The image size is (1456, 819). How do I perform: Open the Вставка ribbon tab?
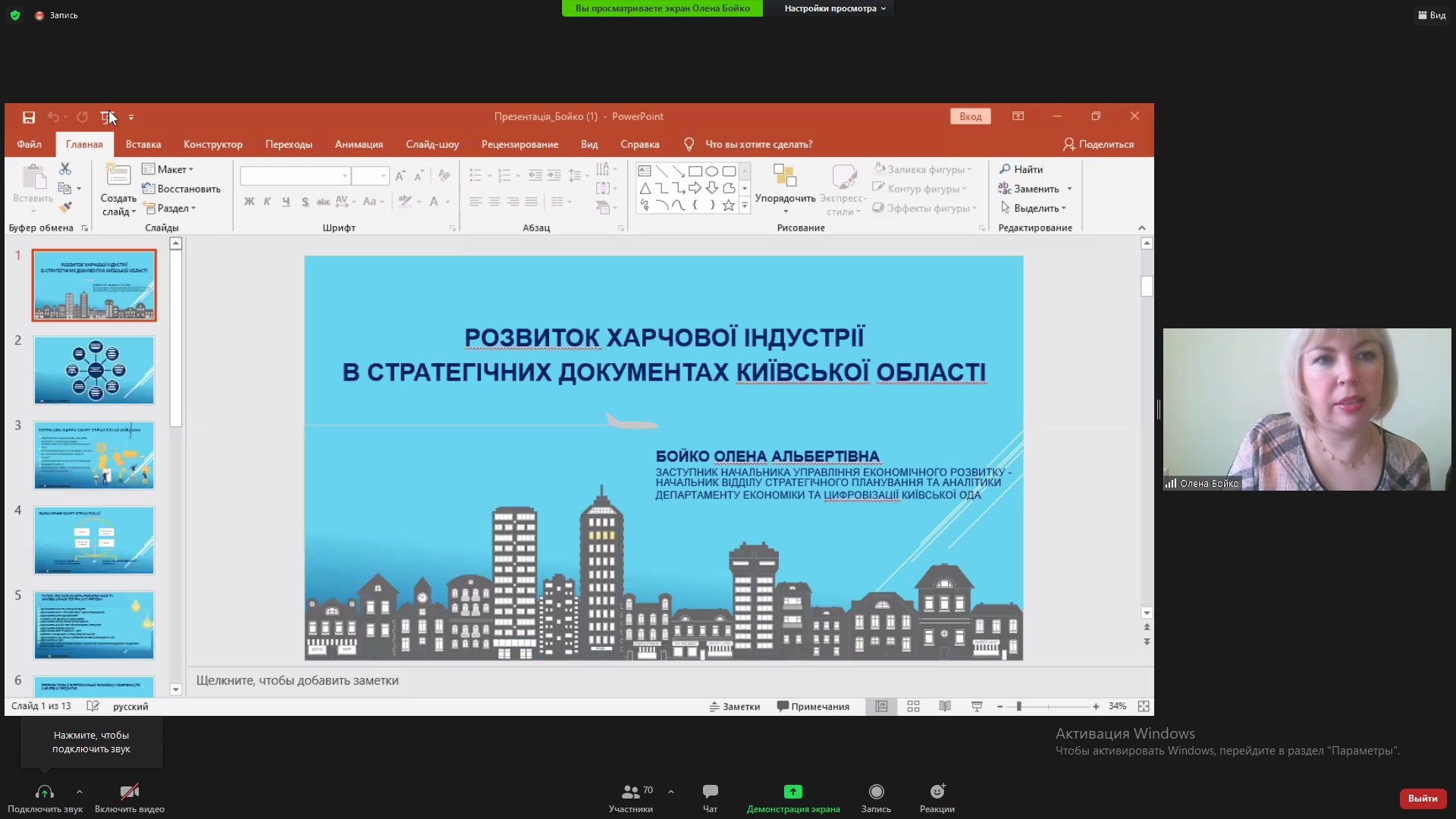tap(143, 144)
